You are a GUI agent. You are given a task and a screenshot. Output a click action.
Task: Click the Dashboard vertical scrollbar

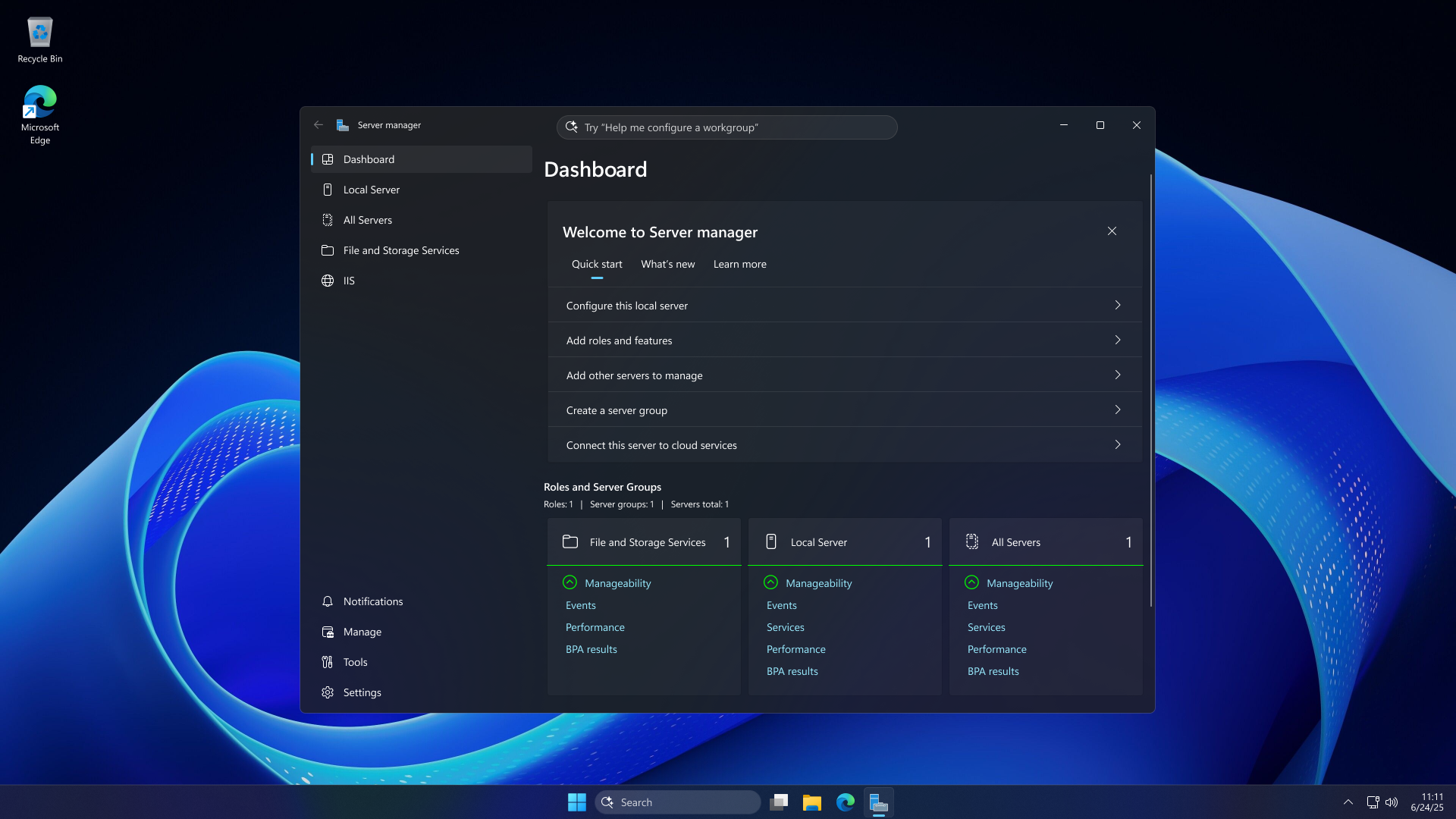1150,391
